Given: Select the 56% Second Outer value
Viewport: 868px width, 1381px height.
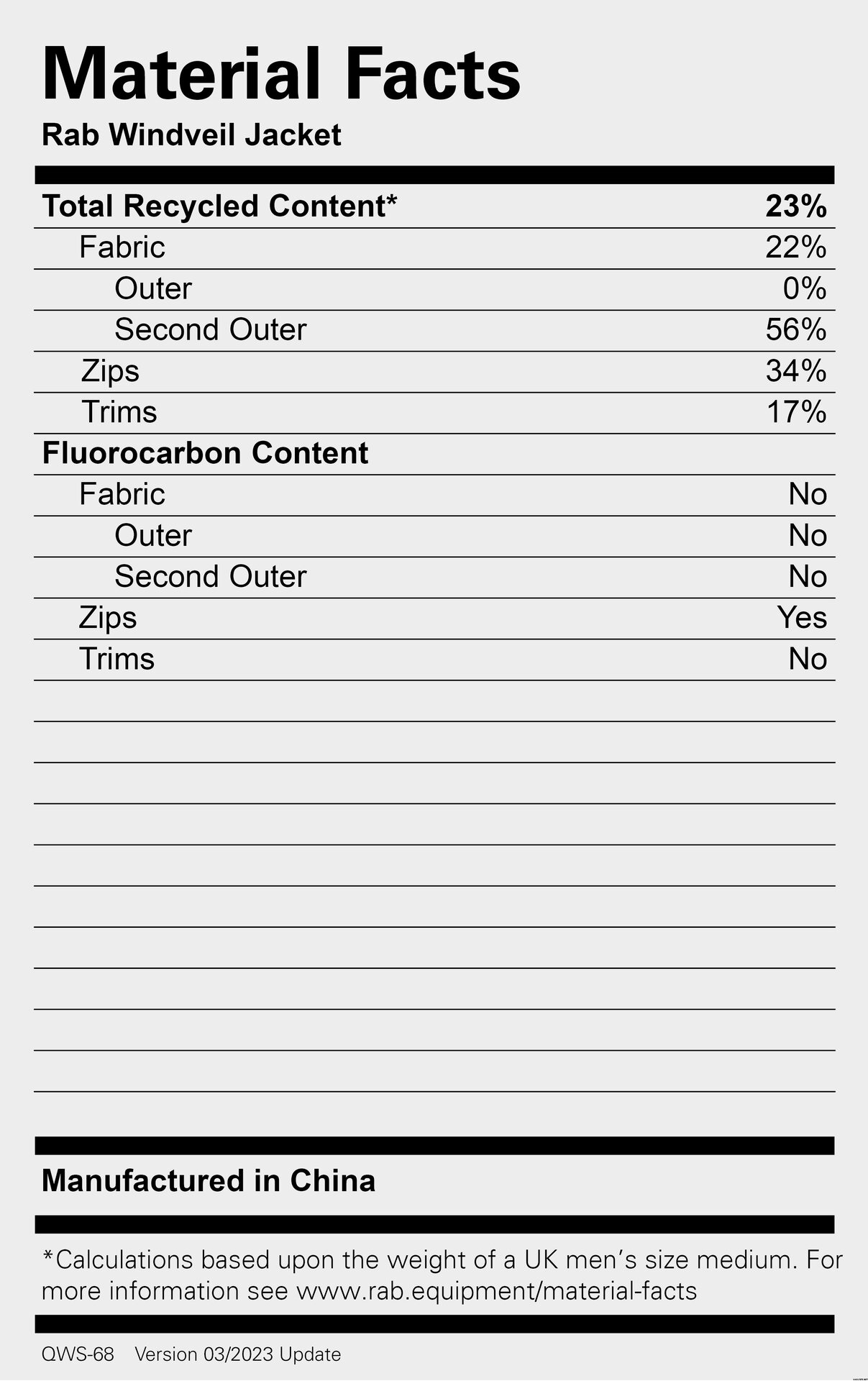Looking at the screenshot, I should click(795, 329).
